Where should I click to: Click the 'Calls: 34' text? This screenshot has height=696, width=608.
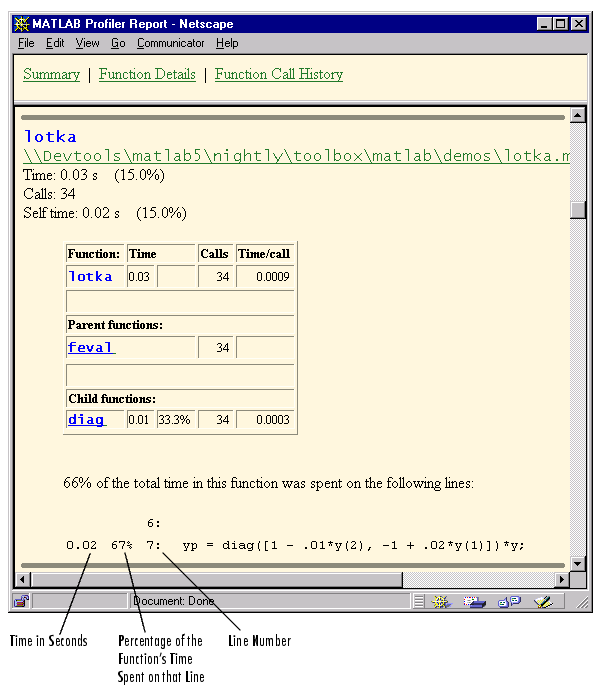tap(49, 194)
